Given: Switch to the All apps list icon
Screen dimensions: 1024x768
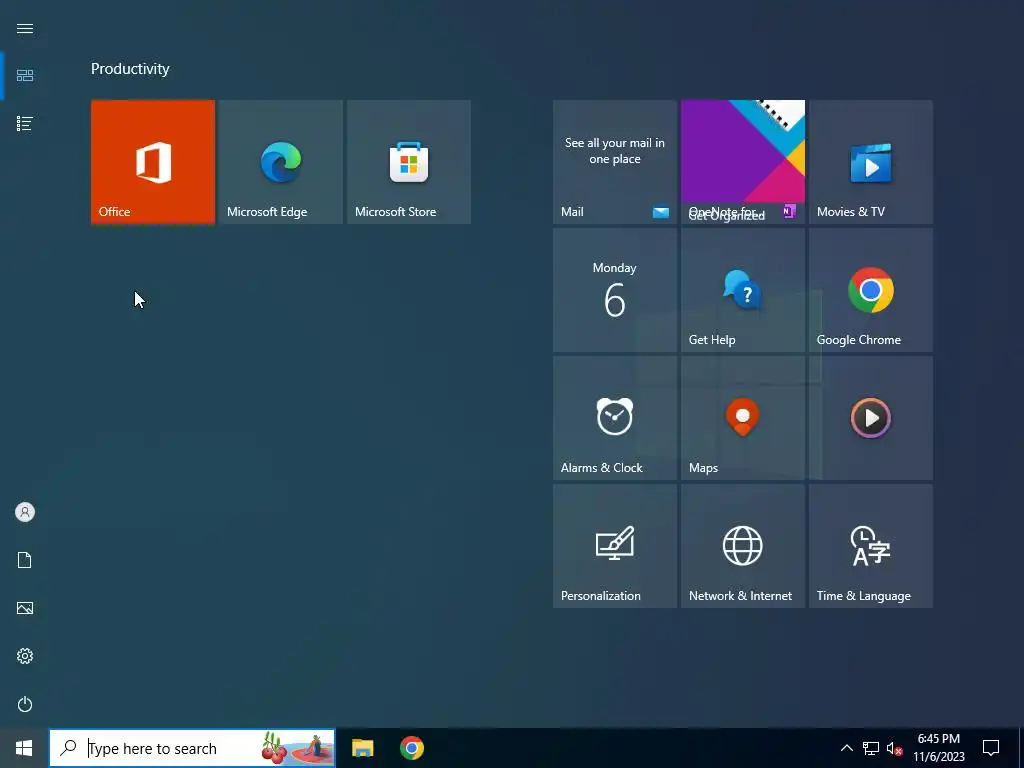Looking at the screenshot, I should (x=25, y=123).
